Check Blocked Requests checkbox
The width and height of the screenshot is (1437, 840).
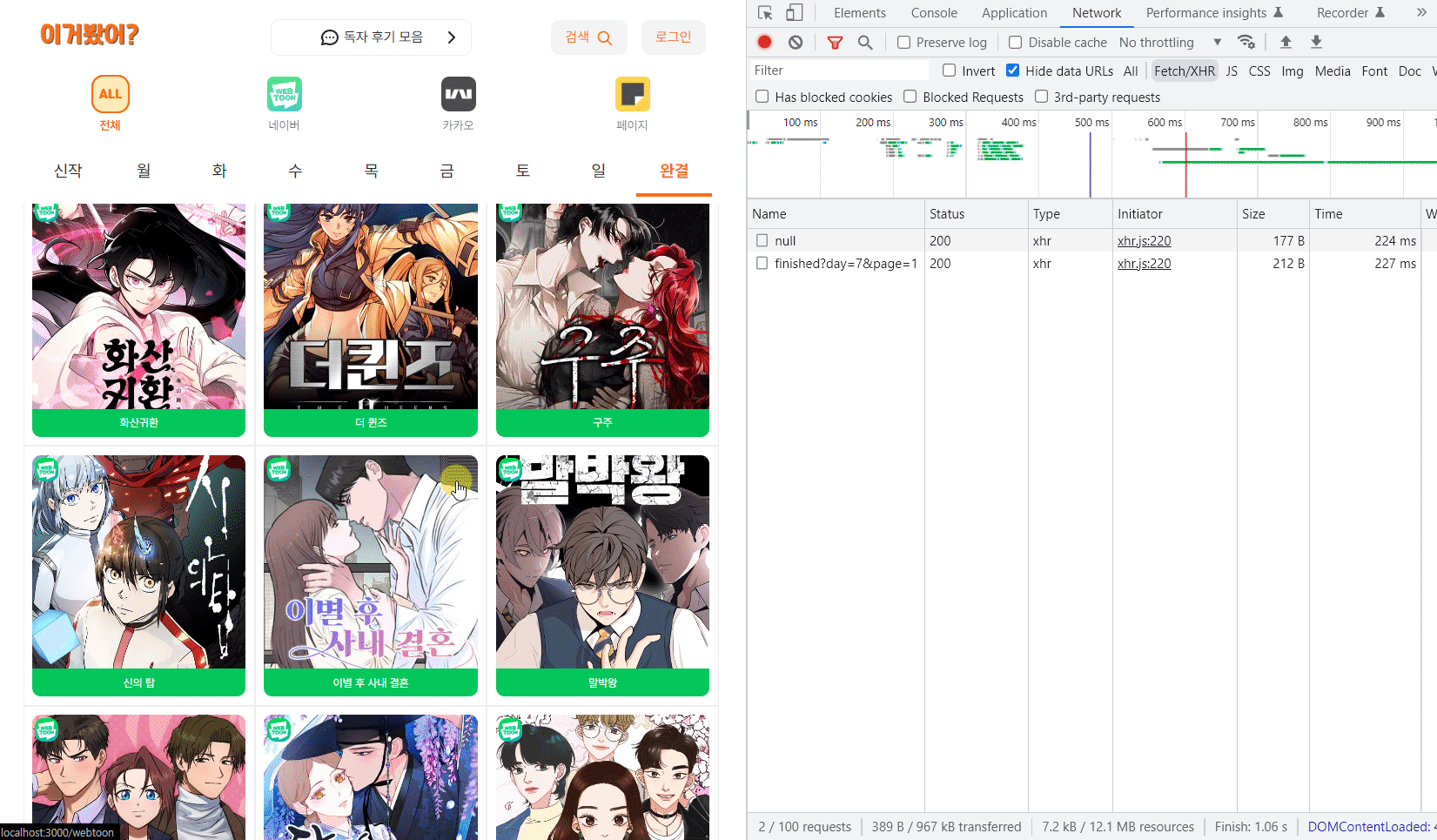click(910, 97)
